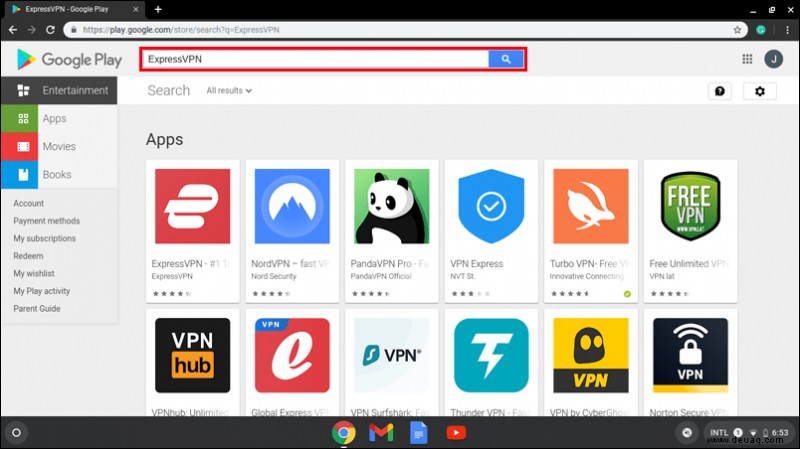This screenshot has height=449, width=800.
Task: Open the VPN by CyberGhost icon
Action: tap(591, 355)
